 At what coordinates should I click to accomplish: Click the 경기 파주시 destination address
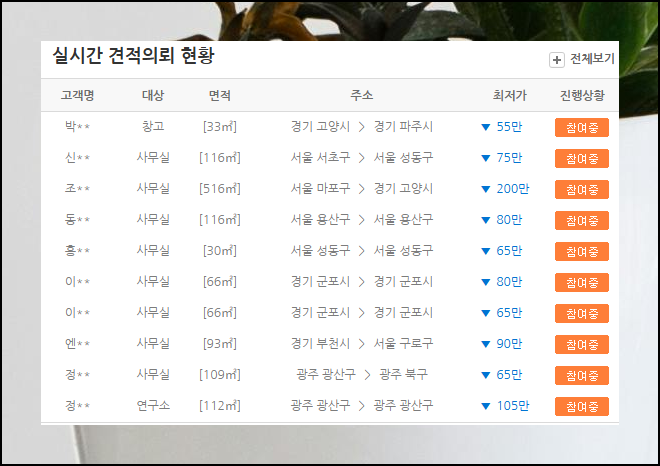coord(403,126)
